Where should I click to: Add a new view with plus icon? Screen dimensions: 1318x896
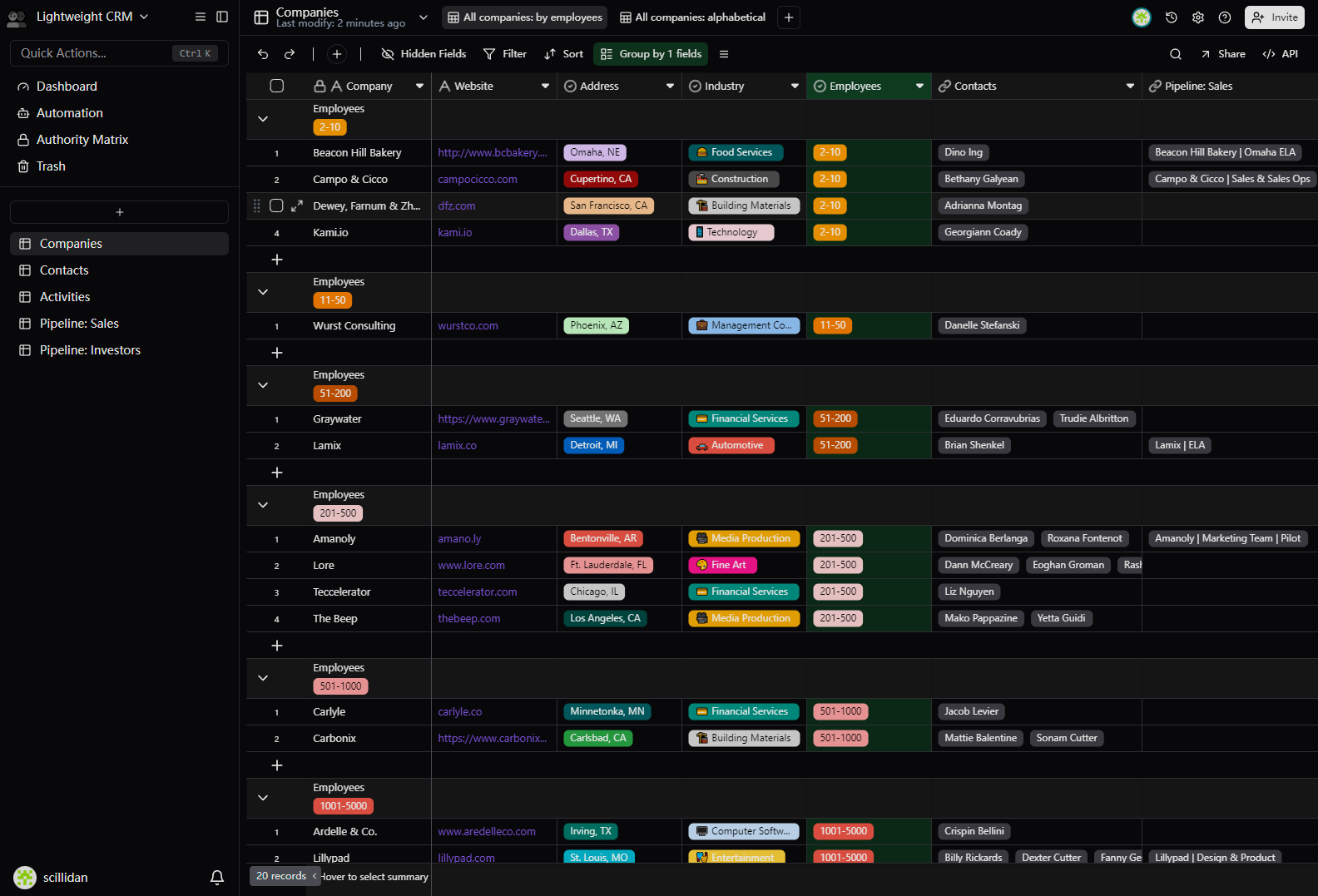pyautogui.click(x=789, y=17)
